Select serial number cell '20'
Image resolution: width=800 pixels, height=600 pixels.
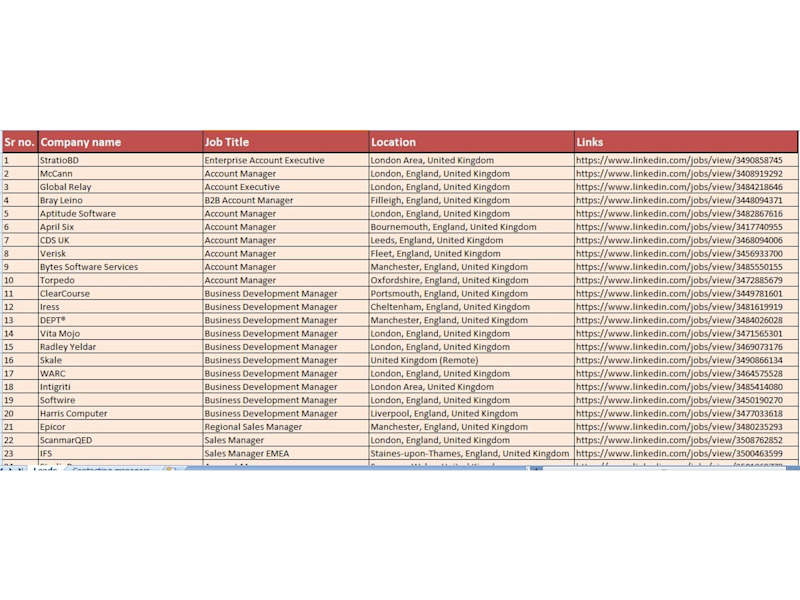click(x=20, y=413)
